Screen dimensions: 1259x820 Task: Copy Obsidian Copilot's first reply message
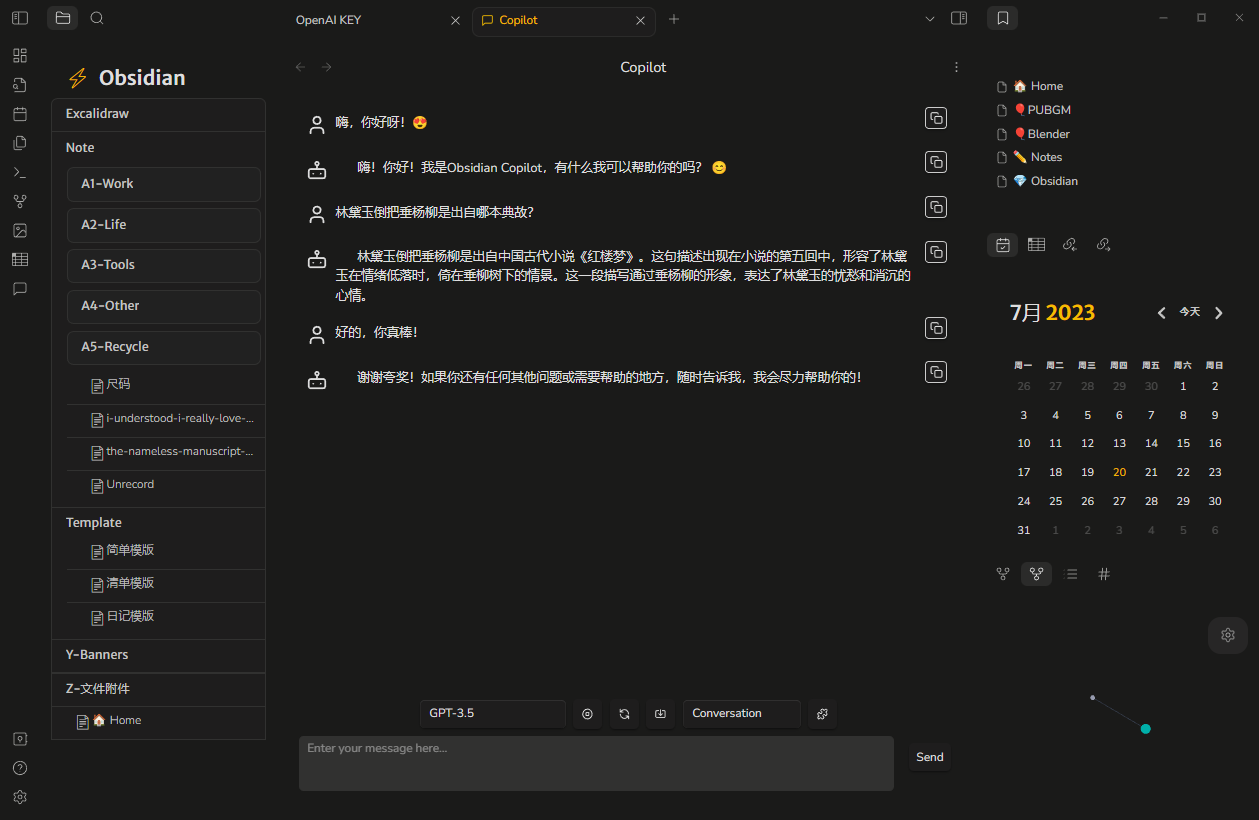[935, 161]
